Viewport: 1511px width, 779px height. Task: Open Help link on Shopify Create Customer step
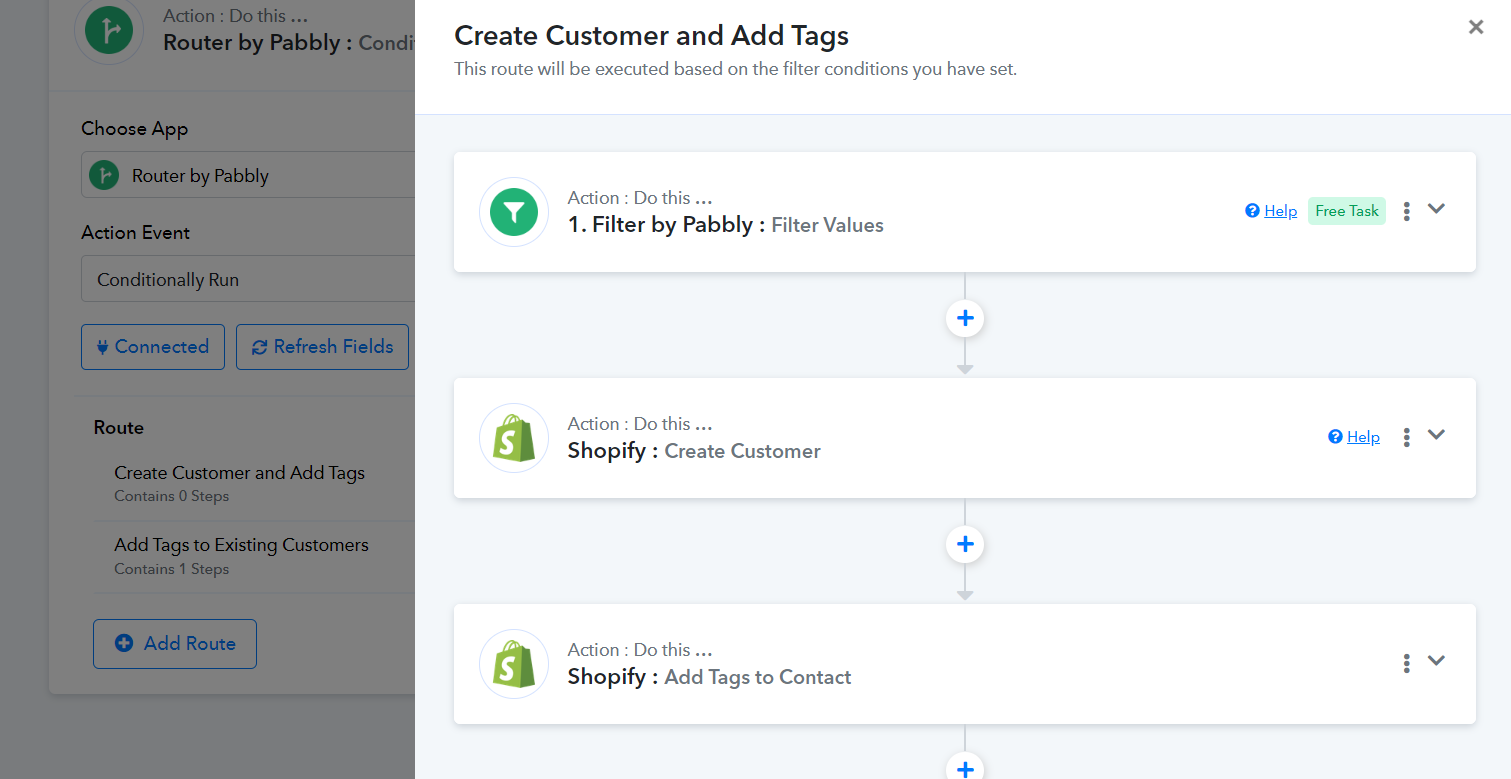(x=1354, y=437)
